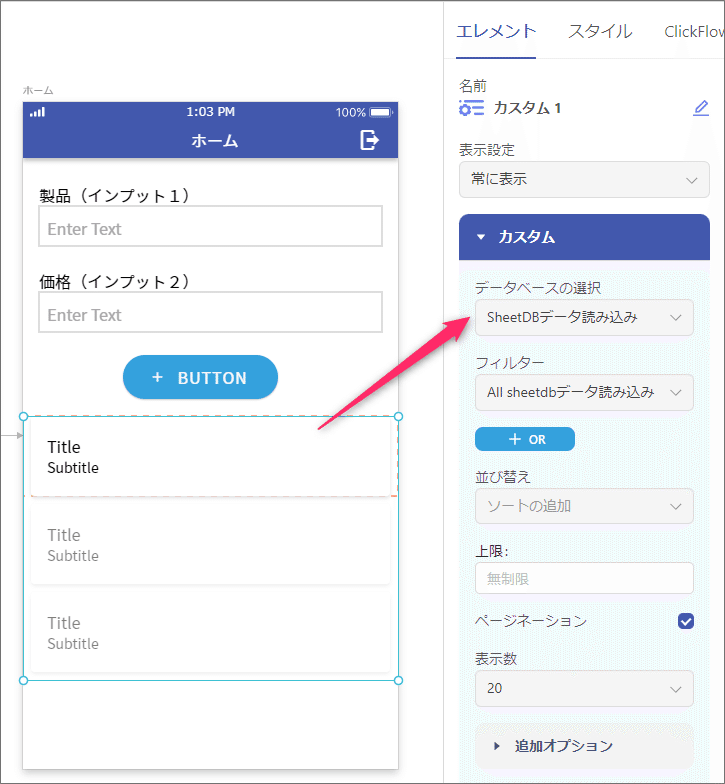This screenshot has width=725, height=784.
Task: Click the 100% battery percentage text
Action: click(x=350, y=112)
